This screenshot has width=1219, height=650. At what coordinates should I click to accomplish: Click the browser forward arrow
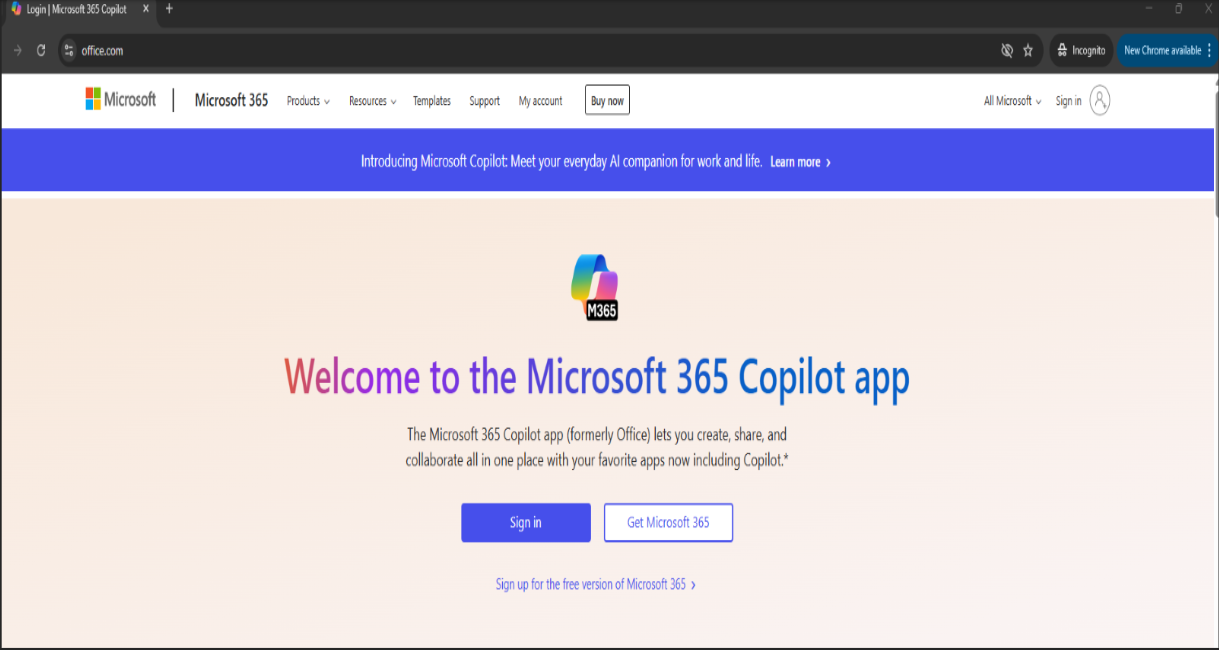17,50
